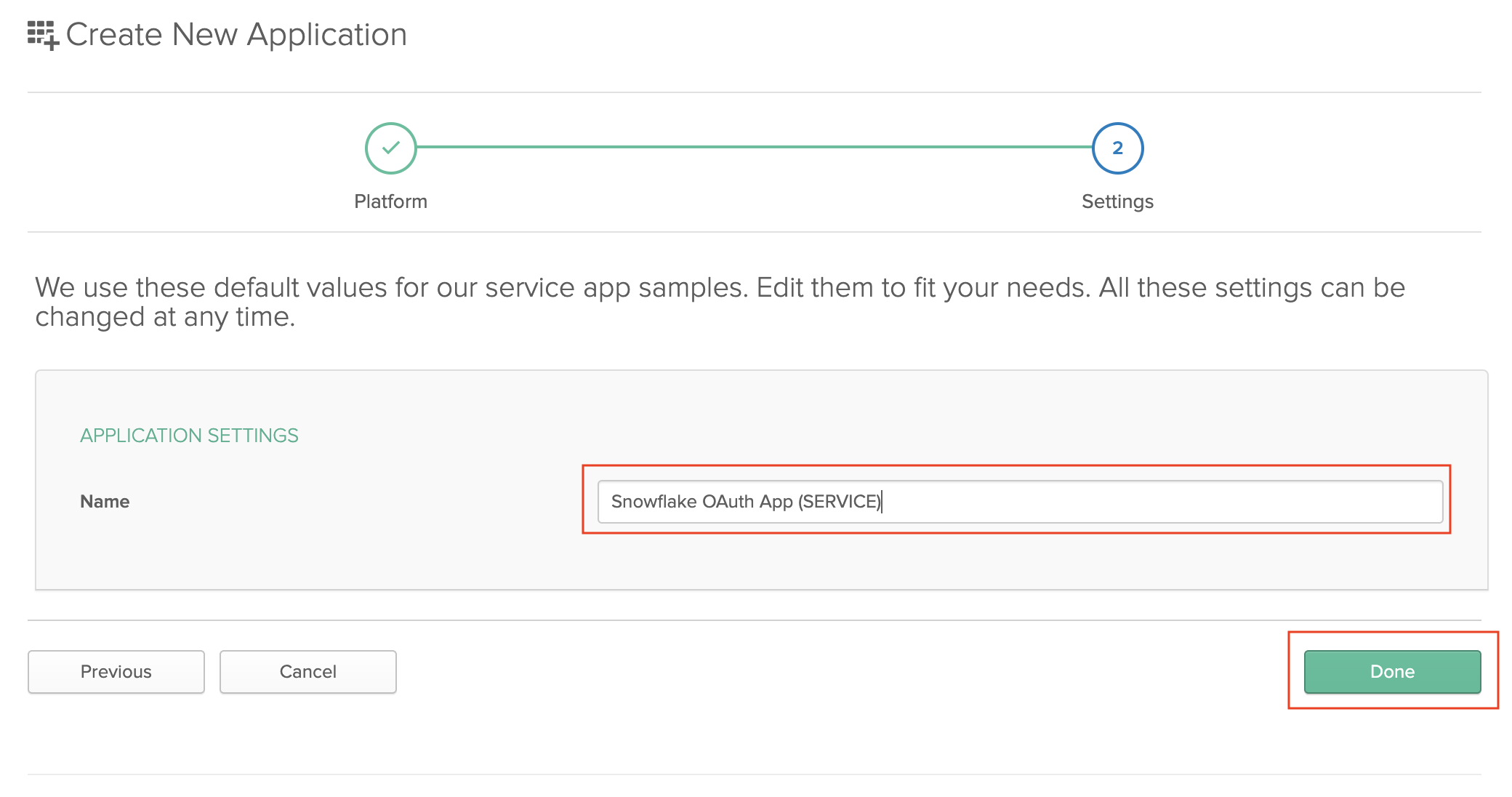Click the Platform step label

click(x=391, y=201)
